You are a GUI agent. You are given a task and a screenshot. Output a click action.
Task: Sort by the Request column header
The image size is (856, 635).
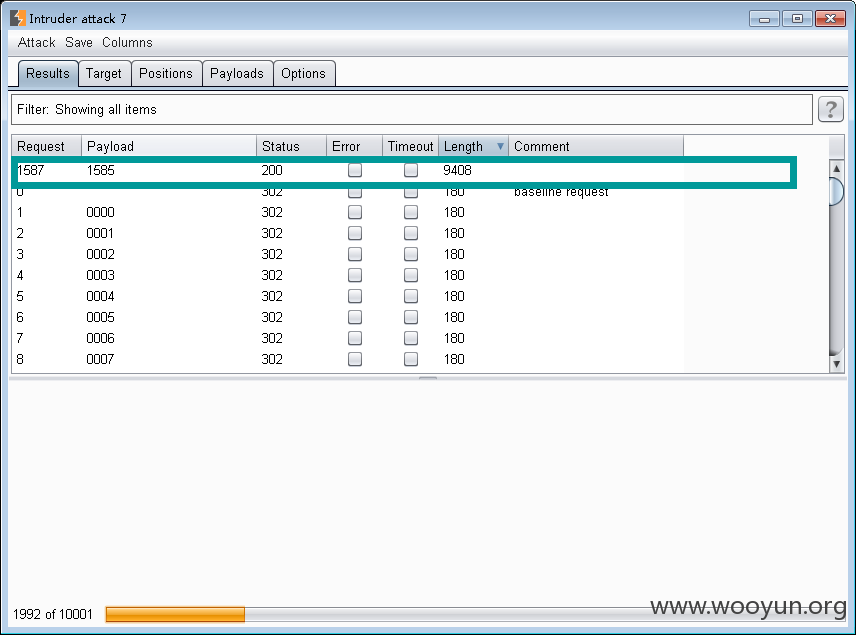point(46,146)
